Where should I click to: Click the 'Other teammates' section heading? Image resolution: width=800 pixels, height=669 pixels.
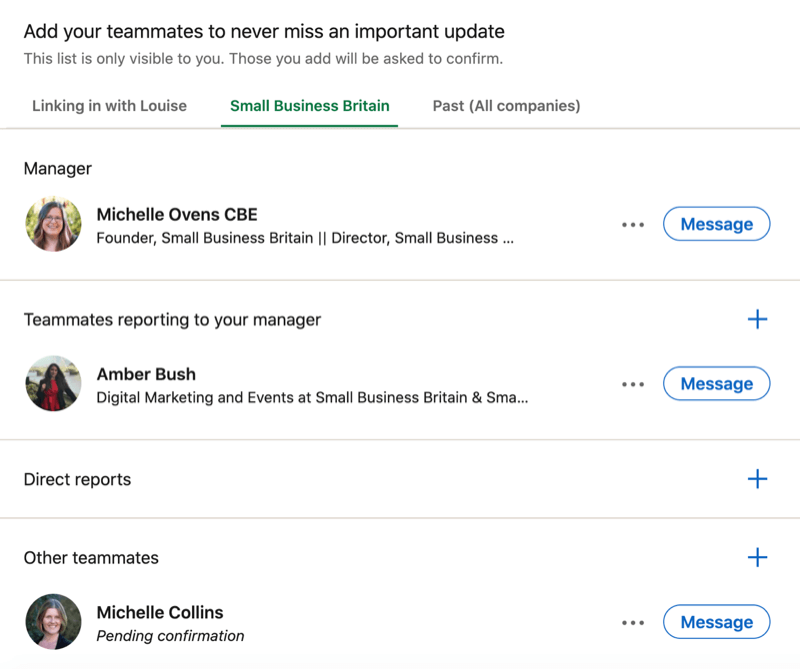tap(91, 558)
